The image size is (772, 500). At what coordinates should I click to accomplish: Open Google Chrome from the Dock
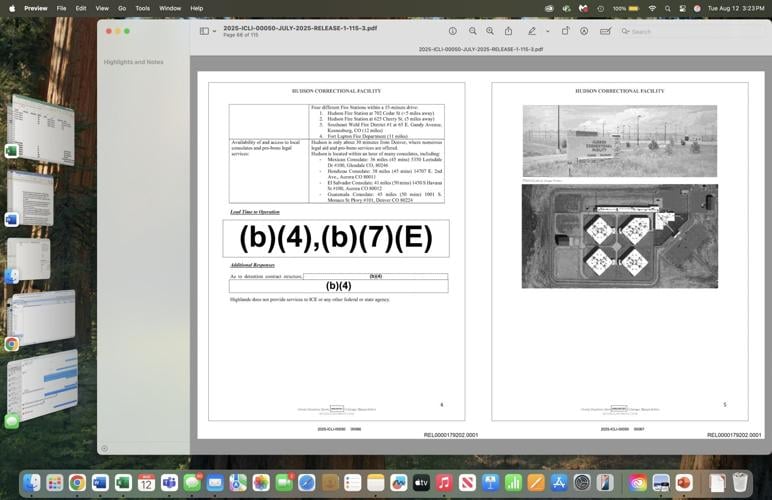(x=77, y=483)
